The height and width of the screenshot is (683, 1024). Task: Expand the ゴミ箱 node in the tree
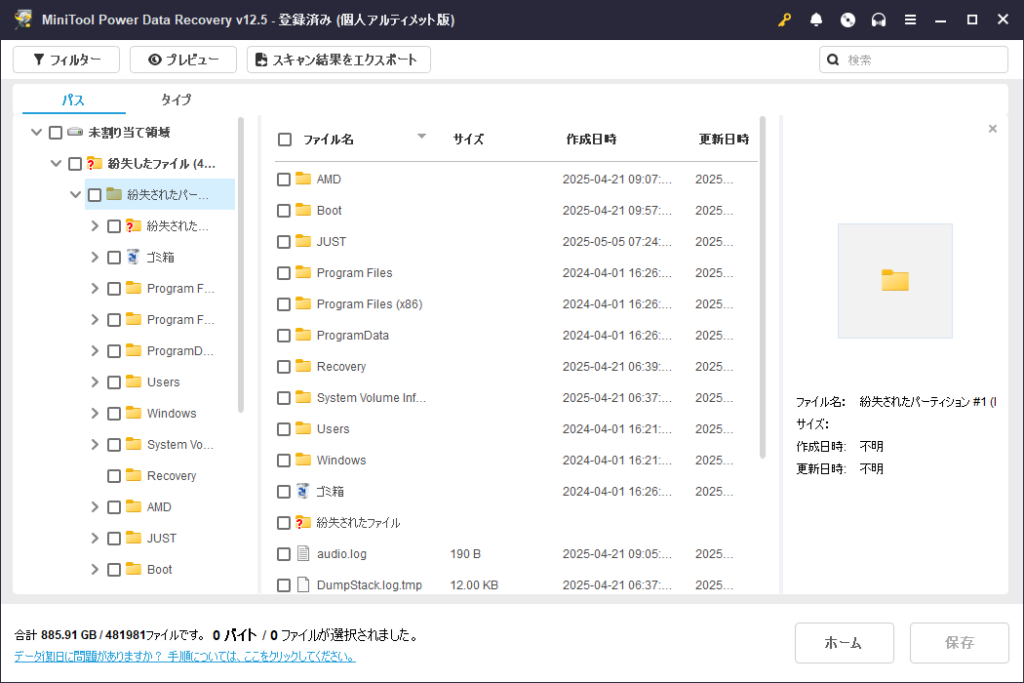click(x=95, y=257)
